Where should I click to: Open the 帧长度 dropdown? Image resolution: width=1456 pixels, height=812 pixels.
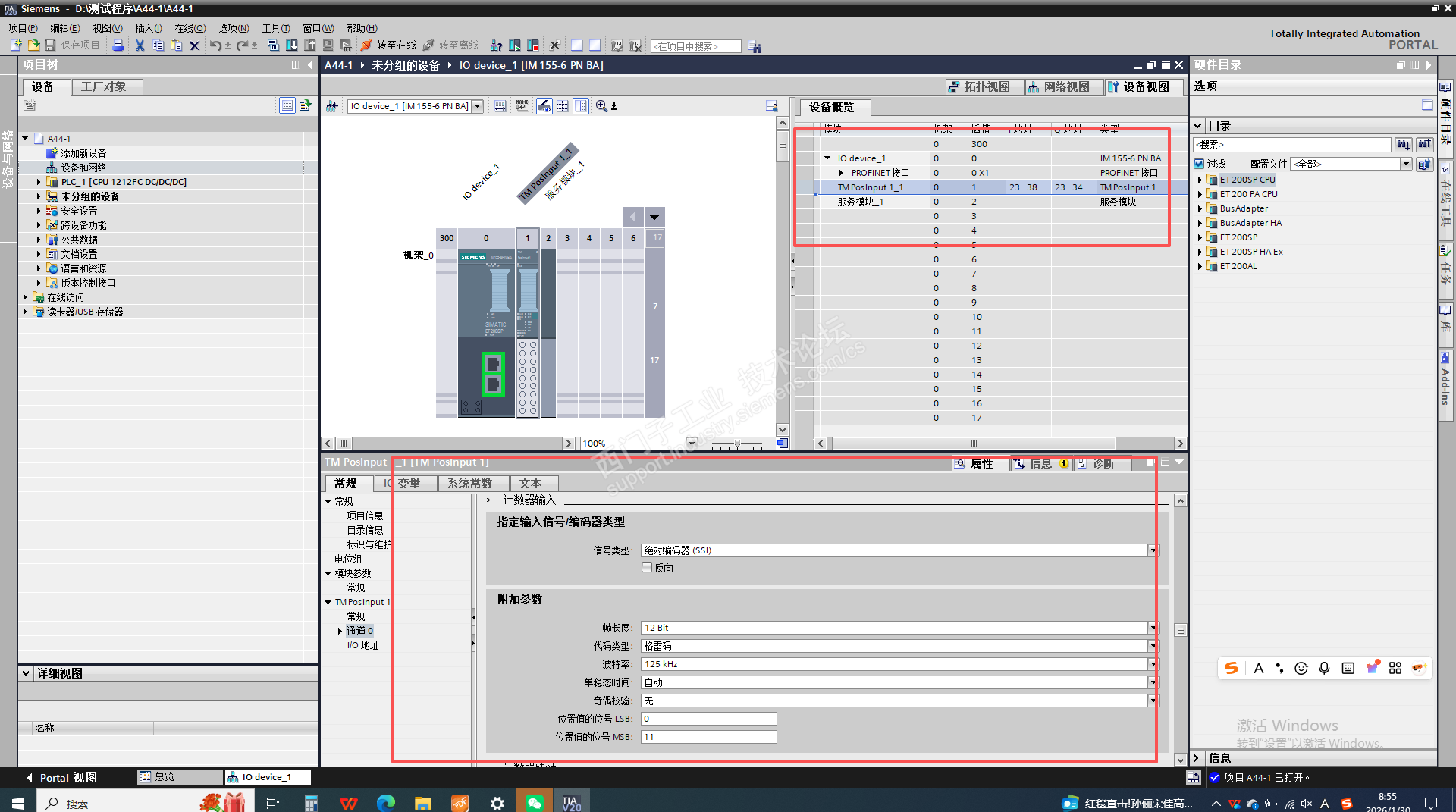pyautogui.click(x=1153, y=628)
